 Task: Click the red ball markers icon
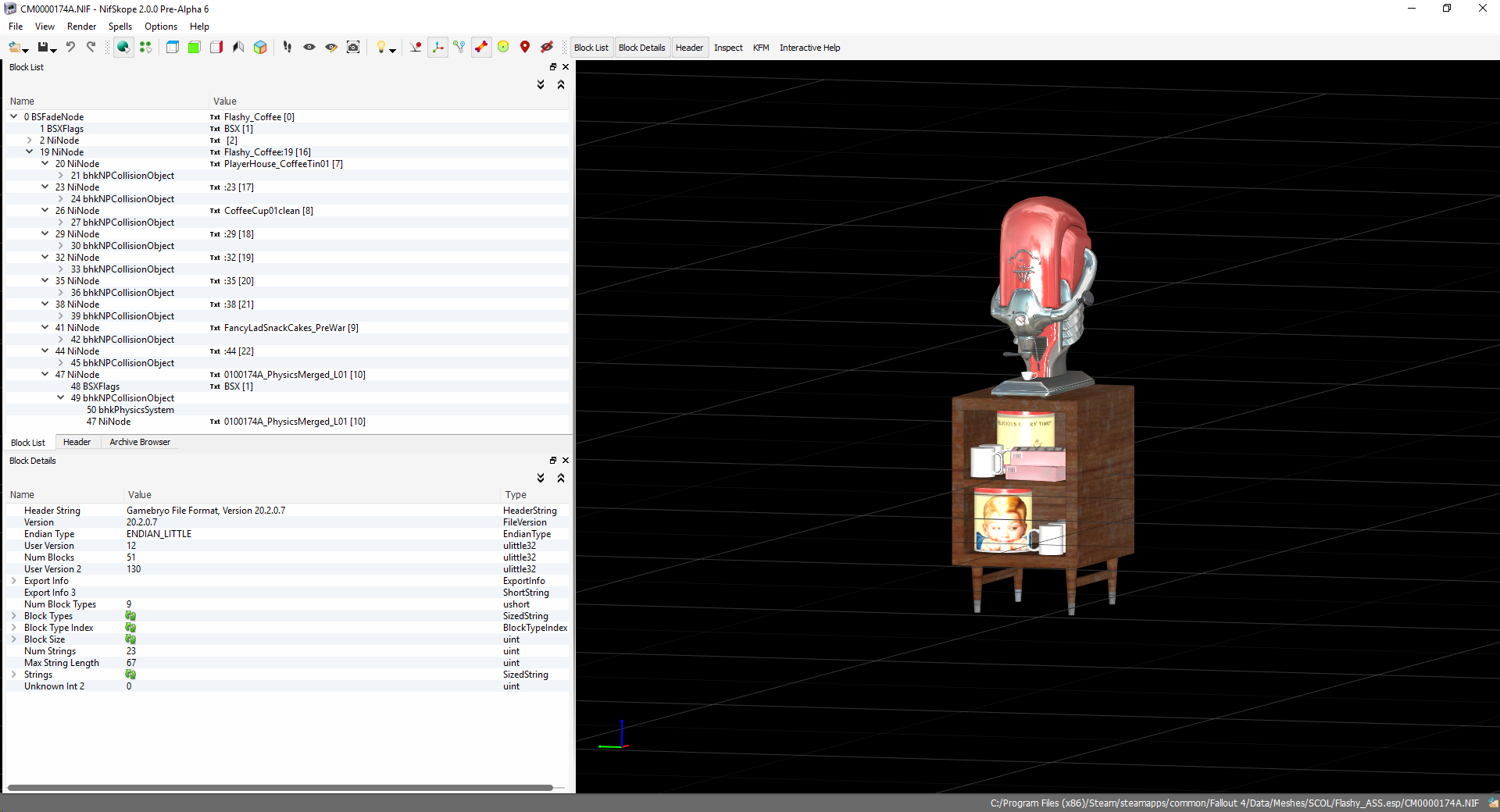(416, 48)
